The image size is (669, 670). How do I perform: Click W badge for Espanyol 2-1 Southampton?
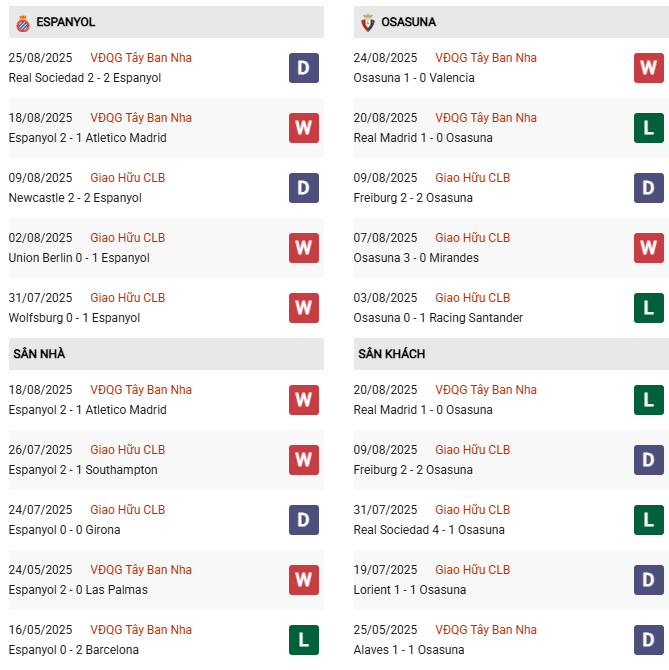[x=304, y=460]
